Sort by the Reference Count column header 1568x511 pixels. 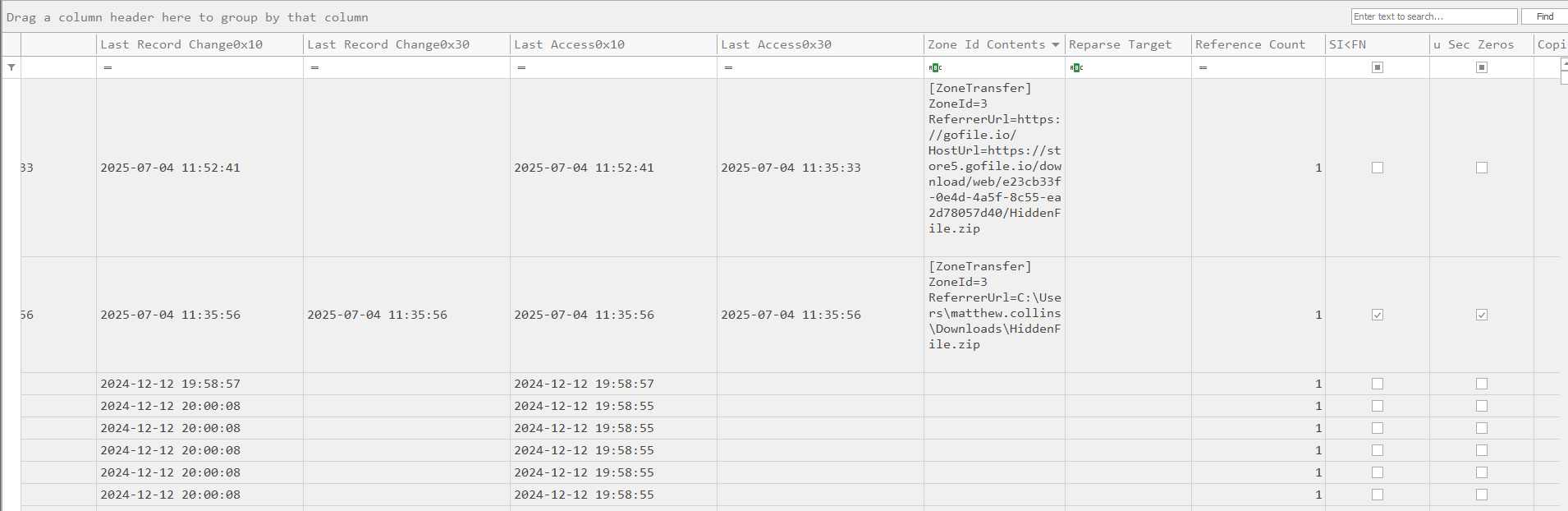(1249, 44)
